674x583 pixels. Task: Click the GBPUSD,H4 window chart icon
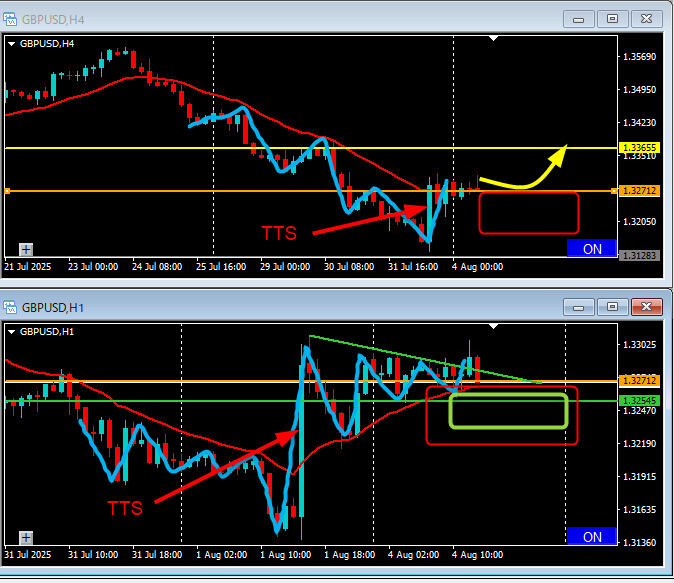10,19
